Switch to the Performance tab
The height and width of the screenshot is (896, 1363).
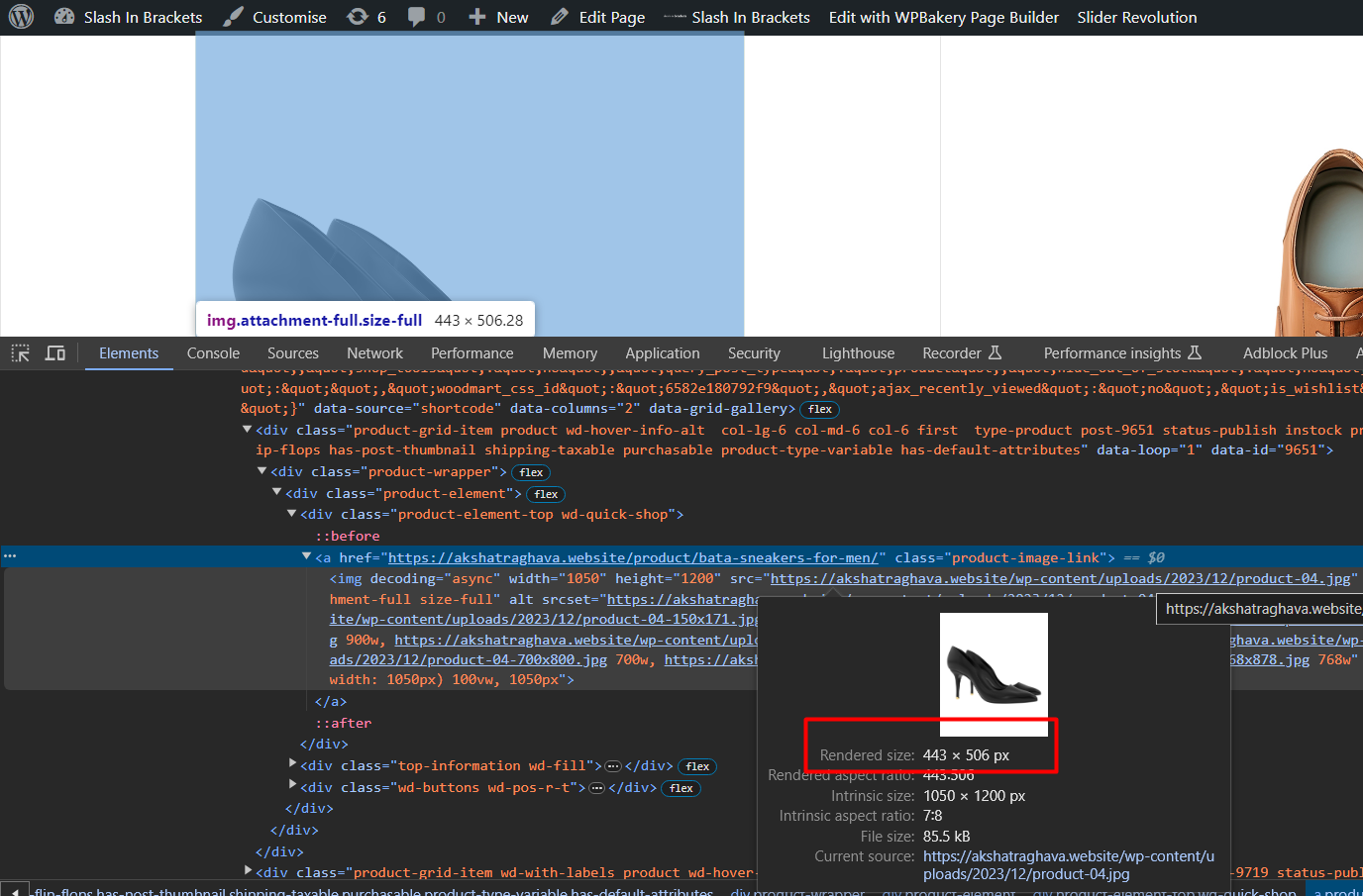472,353
